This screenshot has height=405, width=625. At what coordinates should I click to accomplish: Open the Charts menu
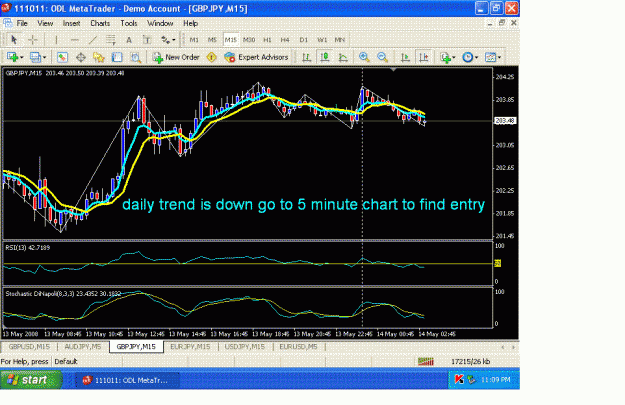pyautogui.click(x=100, y=23)
